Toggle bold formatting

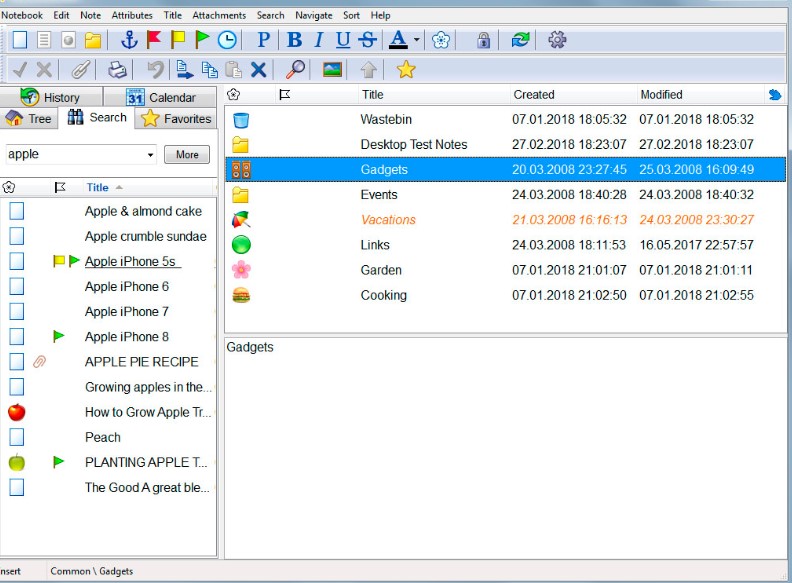tap(294, 40)
